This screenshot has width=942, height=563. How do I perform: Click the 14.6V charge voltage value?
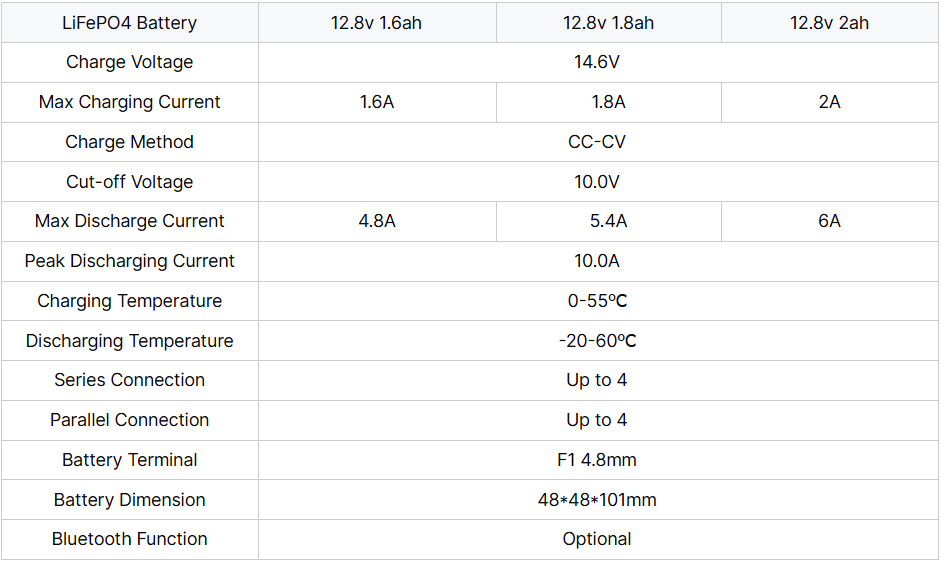click(597, 62)
